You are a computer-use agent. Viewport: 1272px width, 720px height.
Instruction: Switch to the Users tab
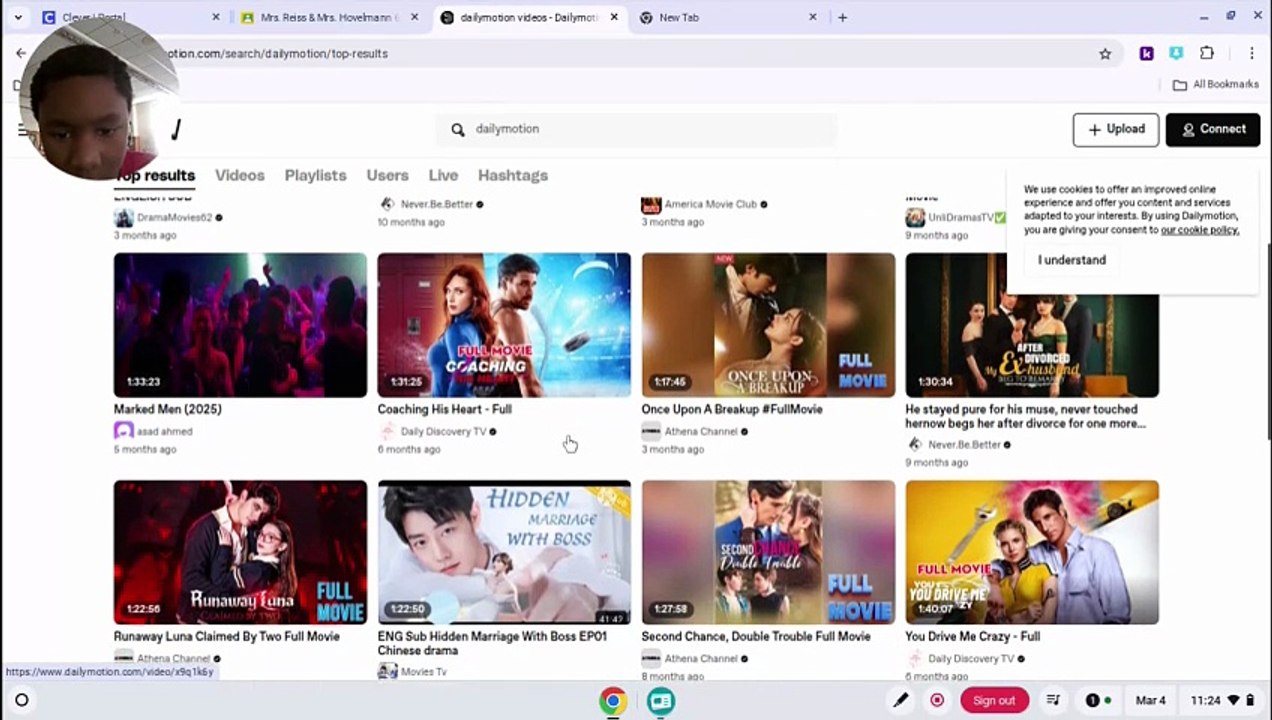click(387, 175)
